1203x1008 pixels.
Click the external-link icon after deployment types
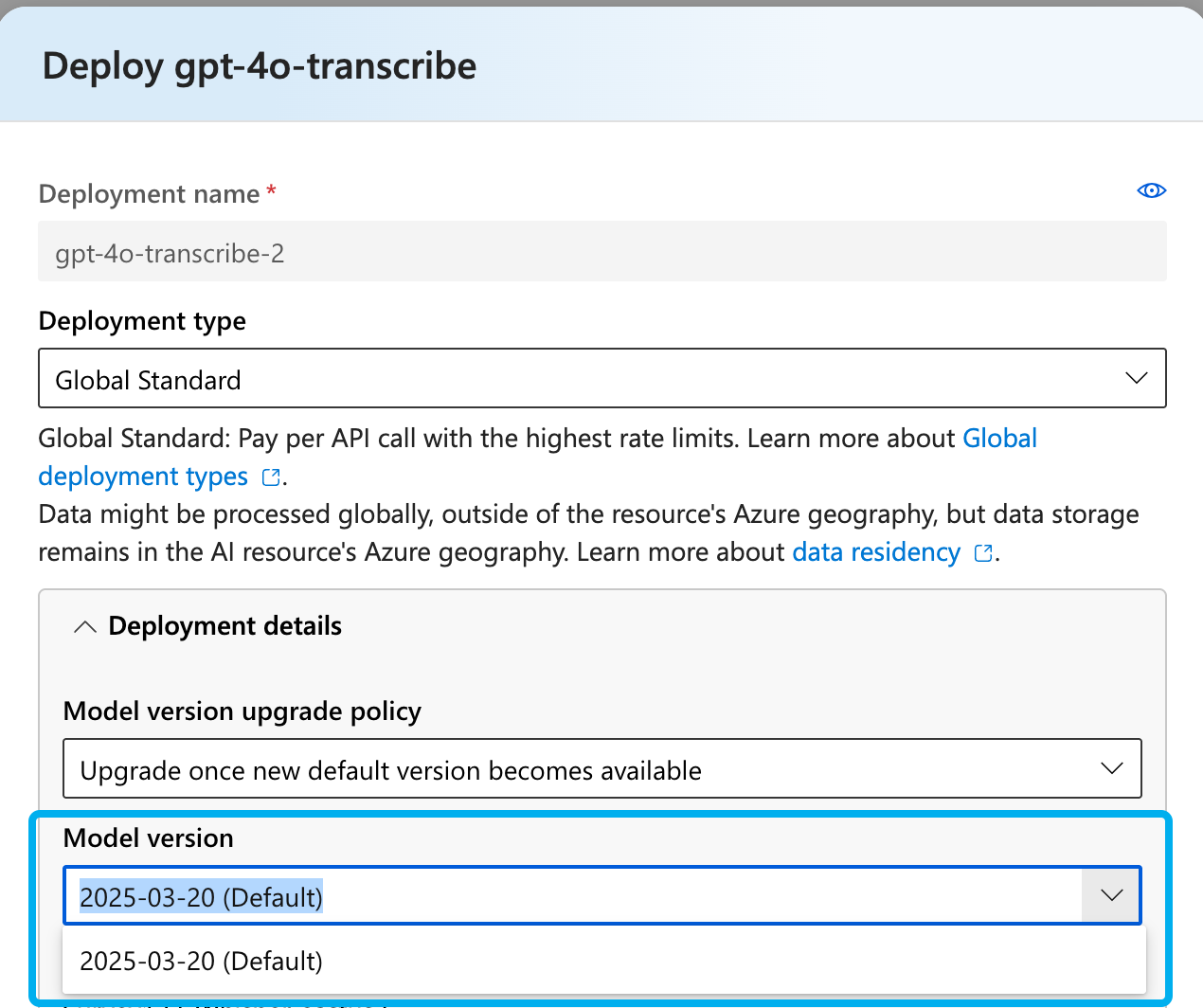(271, 477)
